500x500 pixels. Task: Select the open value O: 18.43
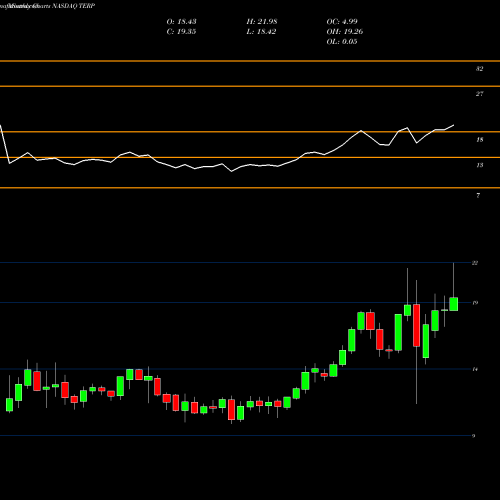point(181,22)
